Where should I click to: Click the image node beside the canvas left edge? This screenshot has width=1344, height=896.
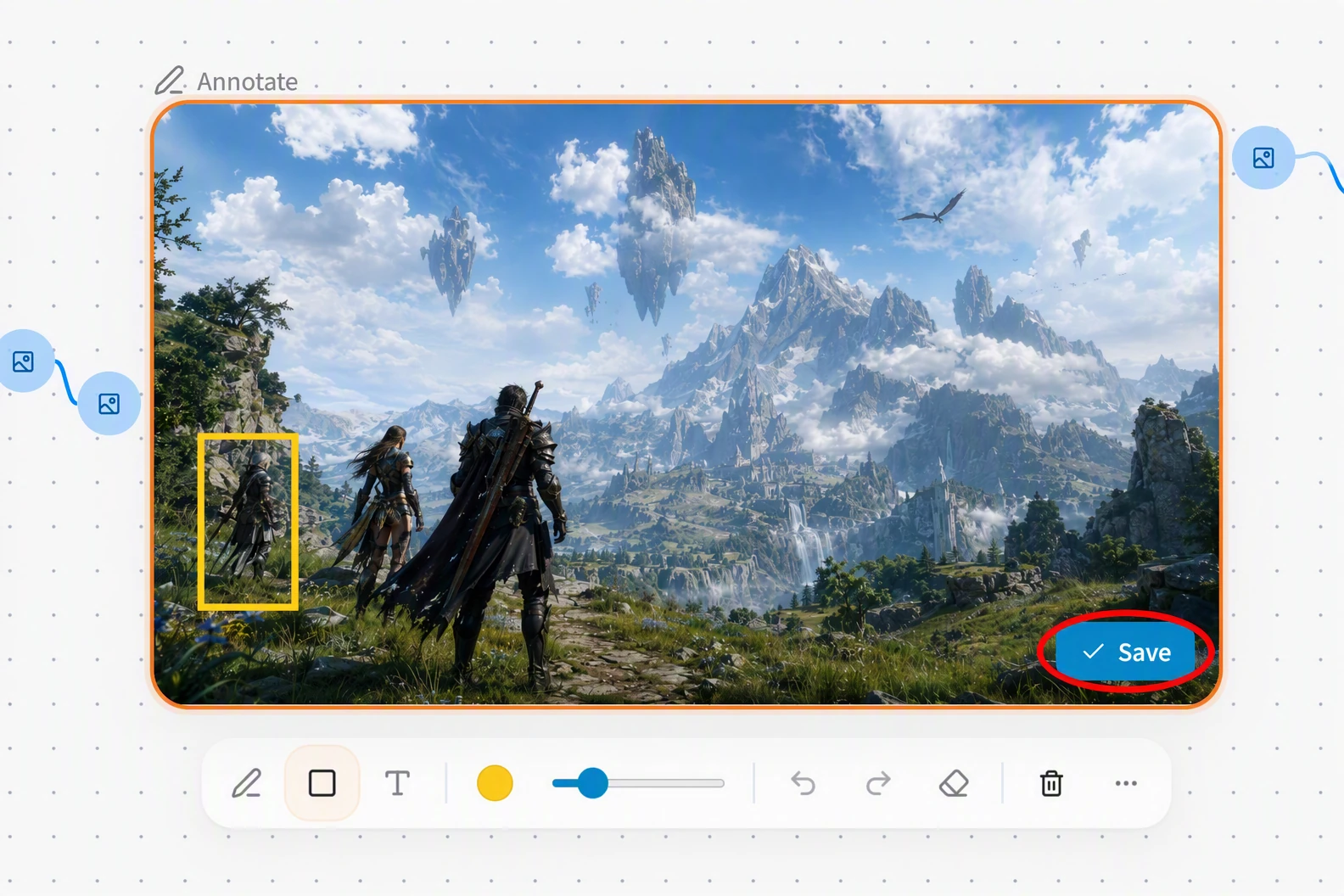pyautogui.click(x=109, y=404)
